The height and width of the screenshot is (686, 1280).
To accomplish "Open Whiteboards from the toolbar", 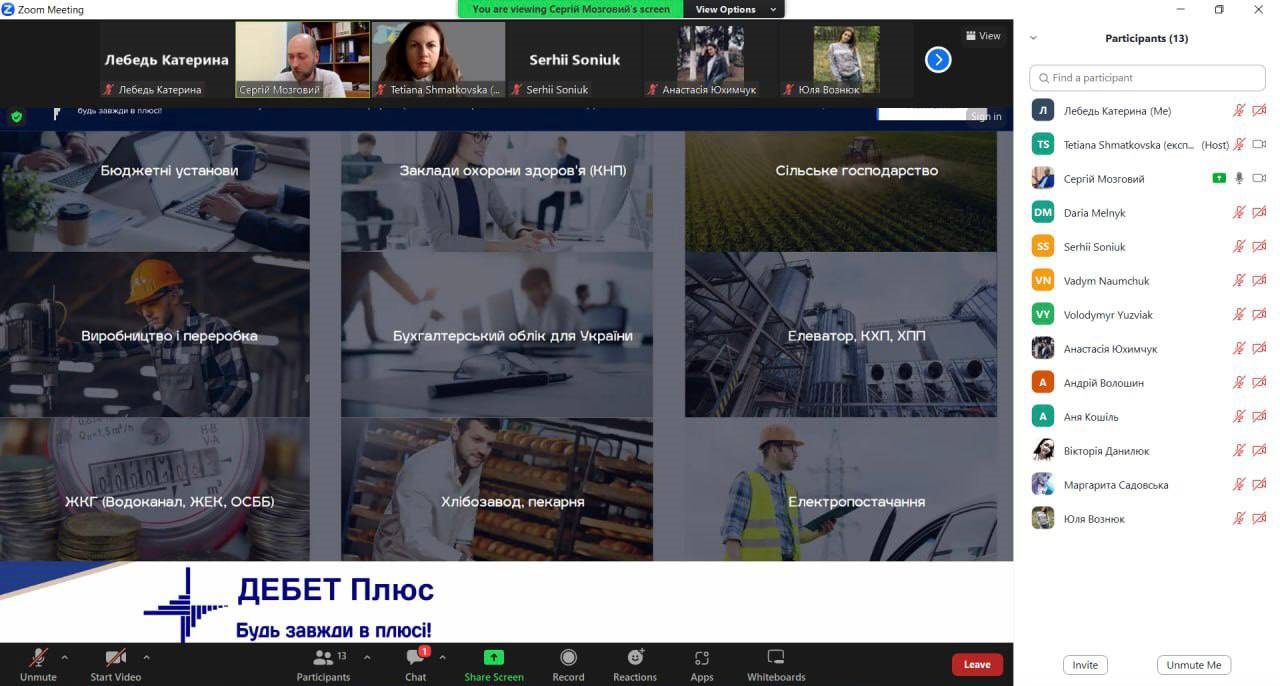I will pyautogui.click(x=775, y=659).
